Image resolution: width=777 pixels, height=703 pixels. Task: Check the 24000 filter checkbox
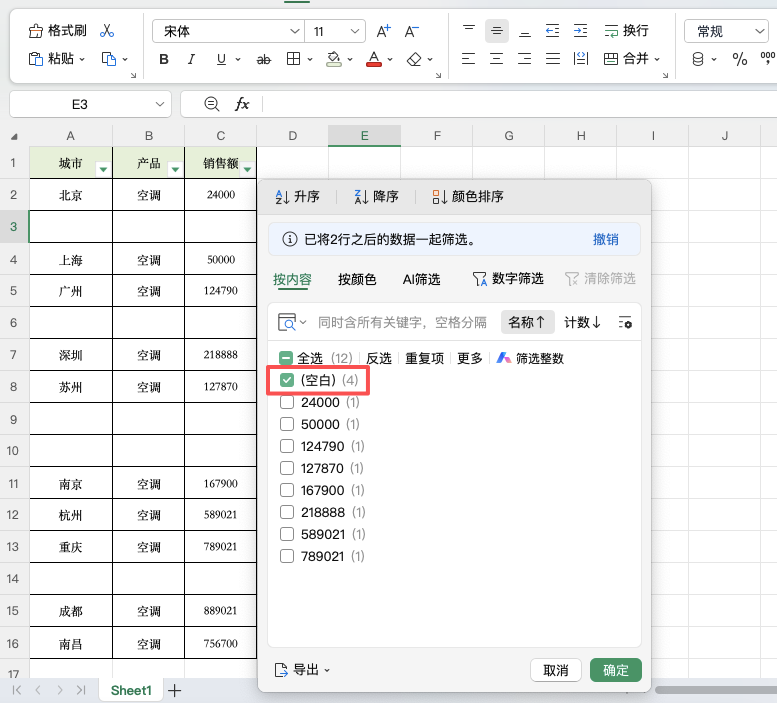pos(287,402)
